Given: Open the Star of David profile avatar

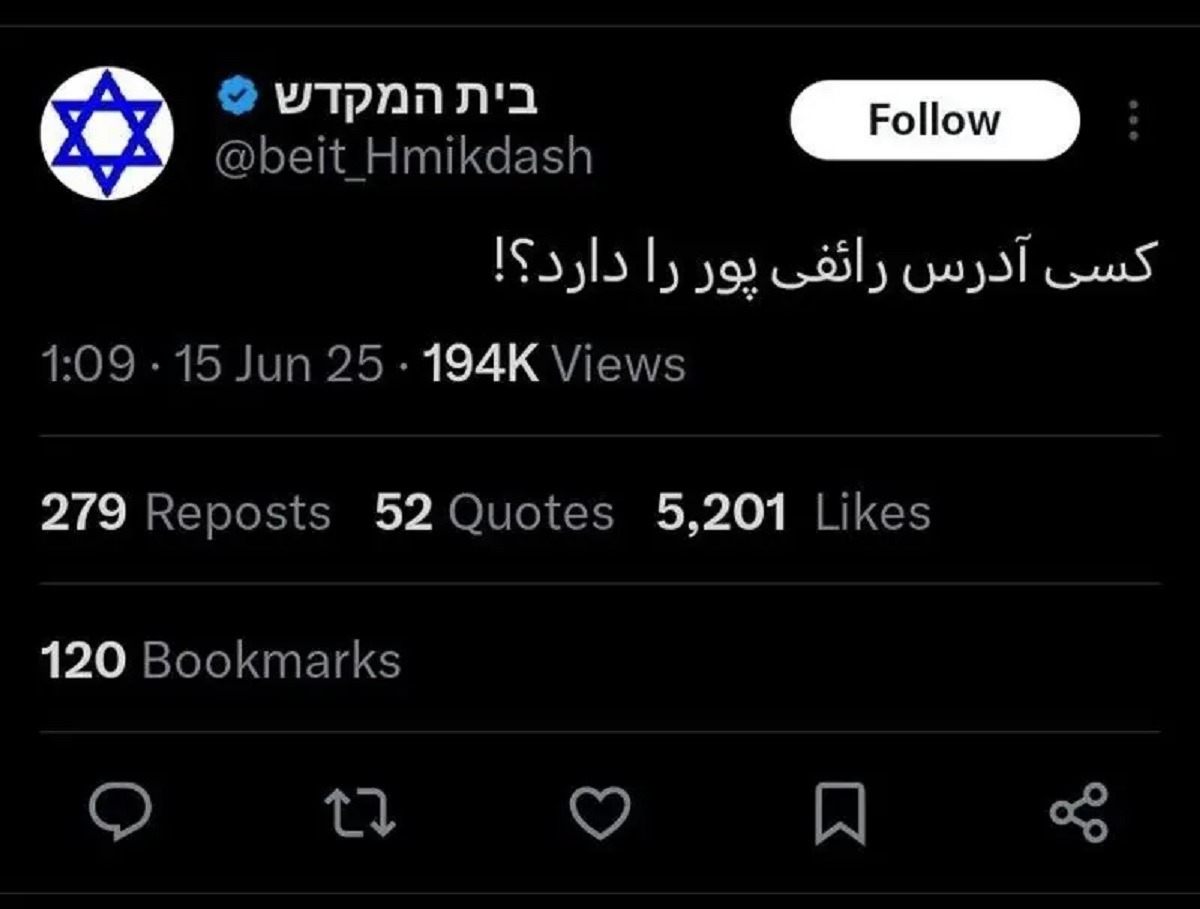Looking at the screenshot, I should [x=107, y=132].
